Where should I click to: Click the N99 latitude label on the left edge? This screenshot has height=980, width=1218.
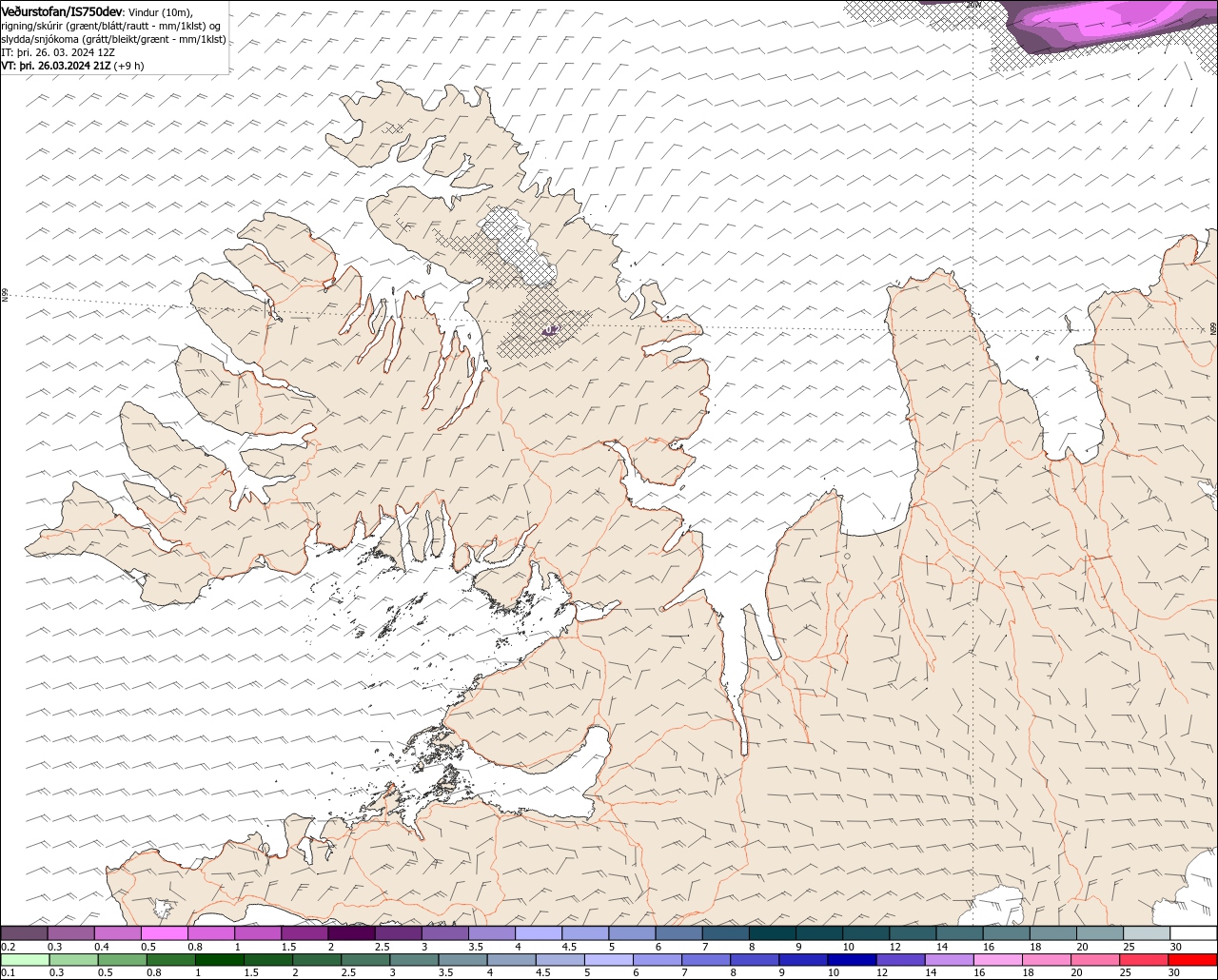click(5, 296)
